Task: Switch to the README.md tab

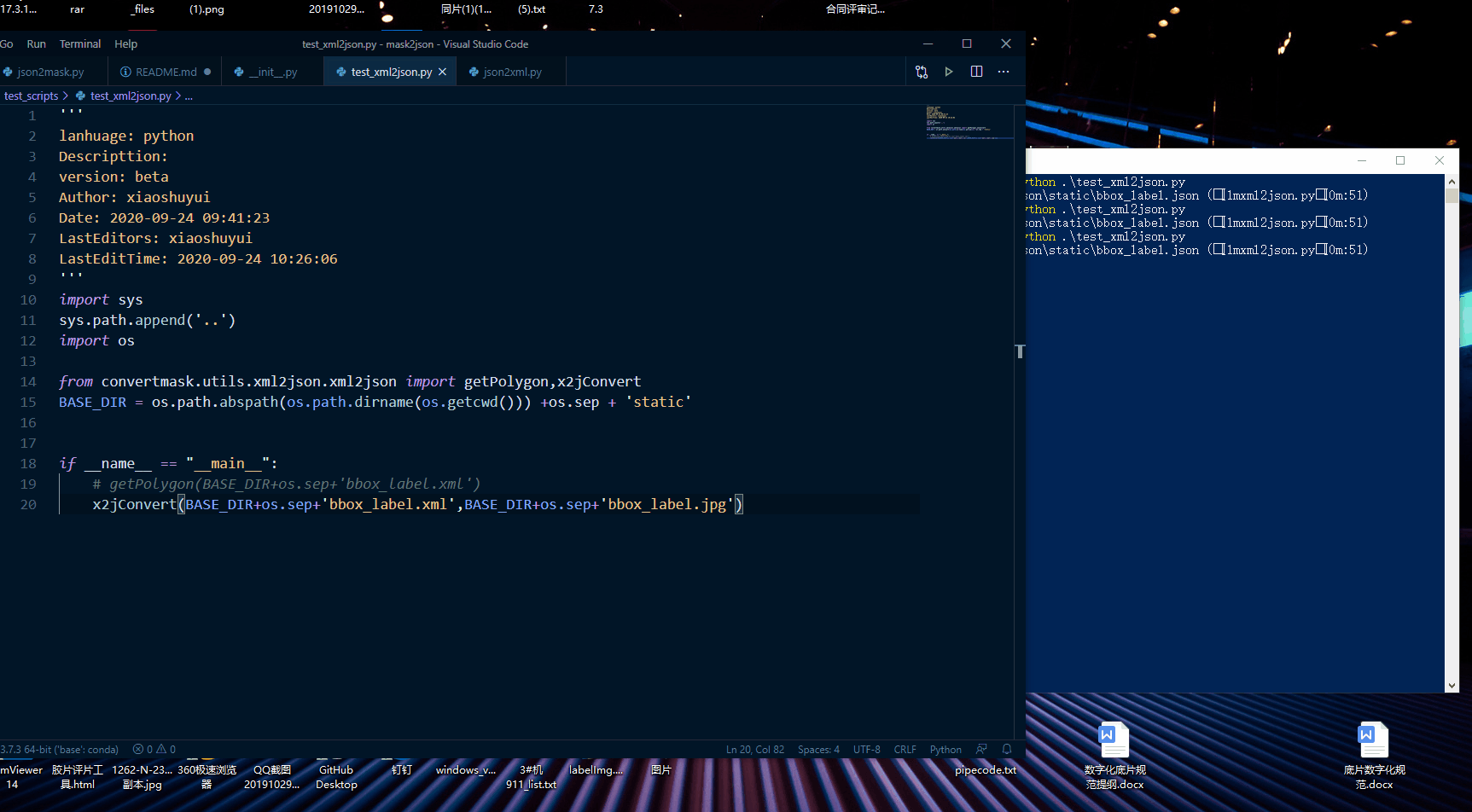Action: click(166, 72)
